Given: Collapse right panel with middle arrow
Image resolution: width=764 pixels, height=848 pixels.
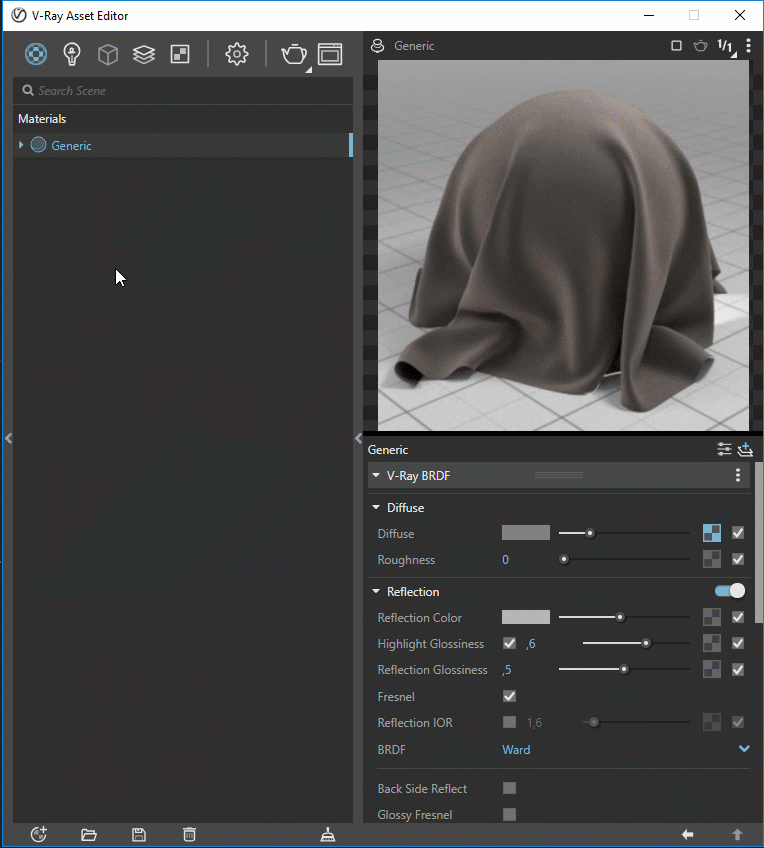Looking at the screenshot, I should 358,438.
